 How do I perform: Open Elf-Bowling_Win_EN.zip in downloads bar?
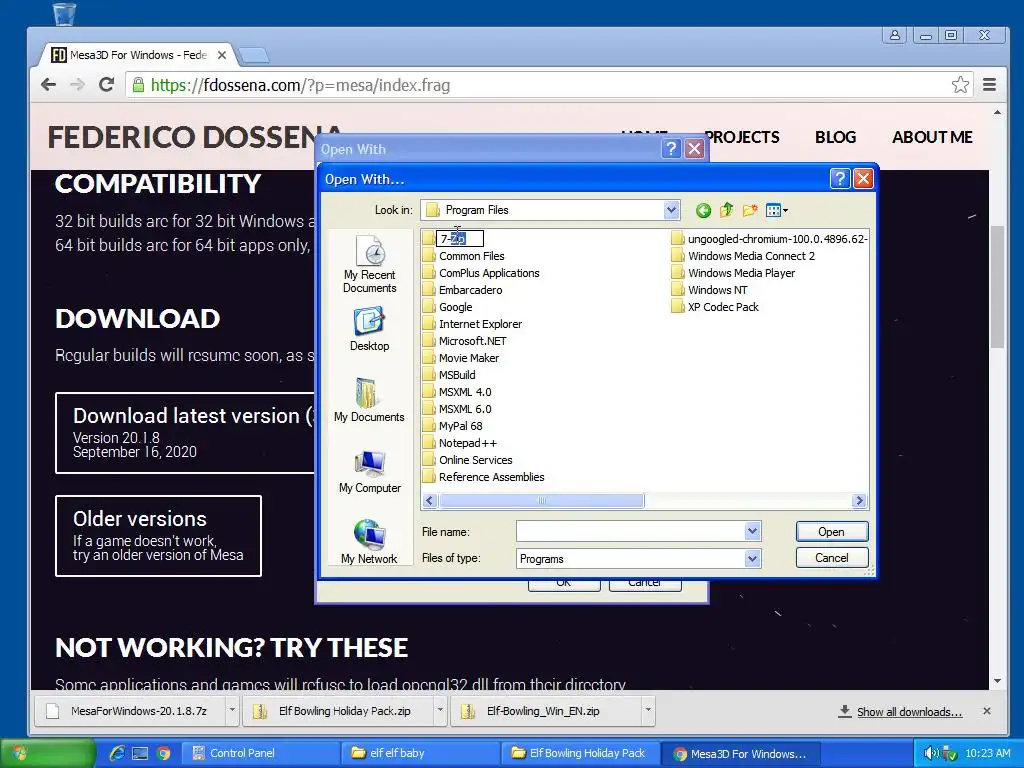point(546,711)
